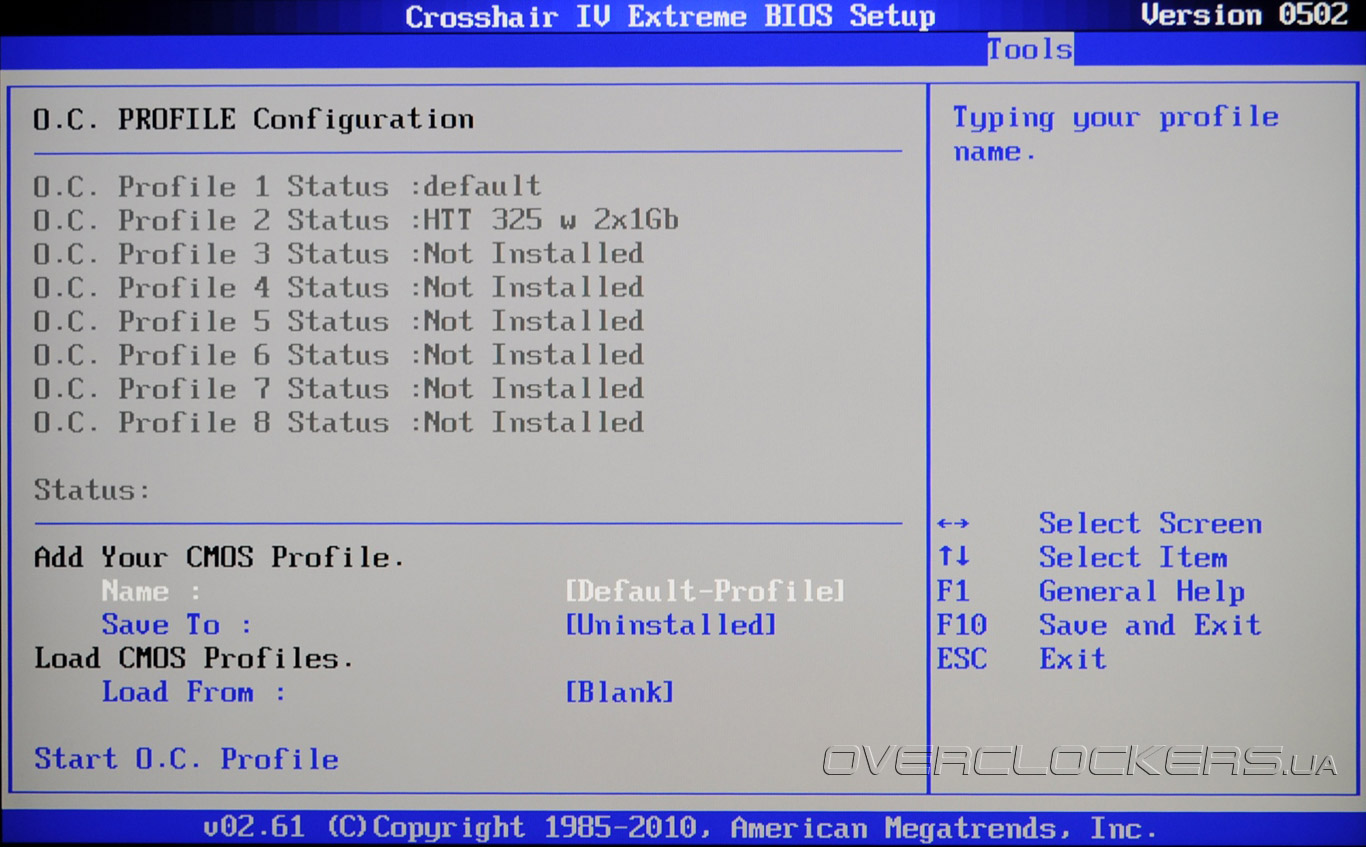Click the up-down arrows key hint
The width and height of the screenshot is (1366, 847).
tap(953, 557)
